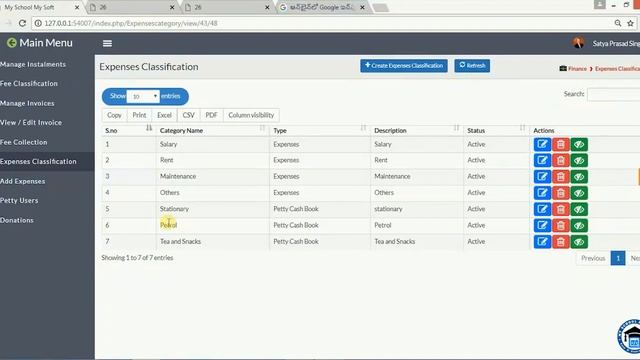Viewport: 640px width, 360px height.
Task: Sort table by Type column
Action: tap(320, 130)
